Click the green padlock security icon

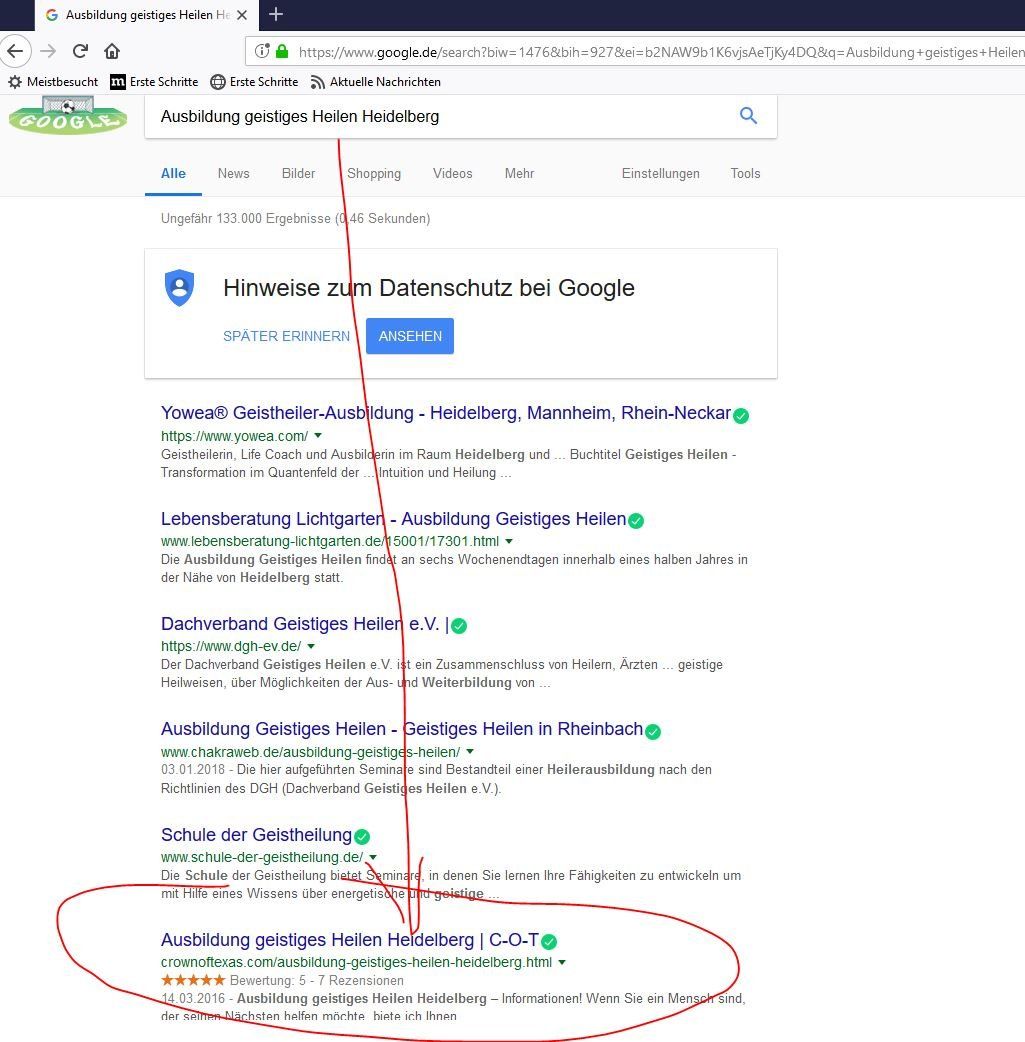pyautogui.click(x=282, y=51)
